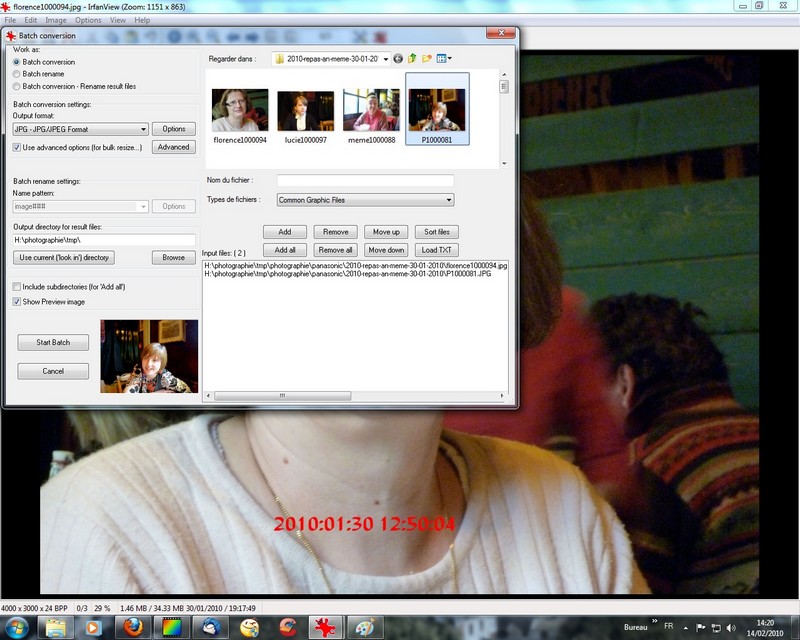Viewport: 800px width, 640px height.
Task: Click the volume speaker tray icon
Action: [x=731, y=628]
